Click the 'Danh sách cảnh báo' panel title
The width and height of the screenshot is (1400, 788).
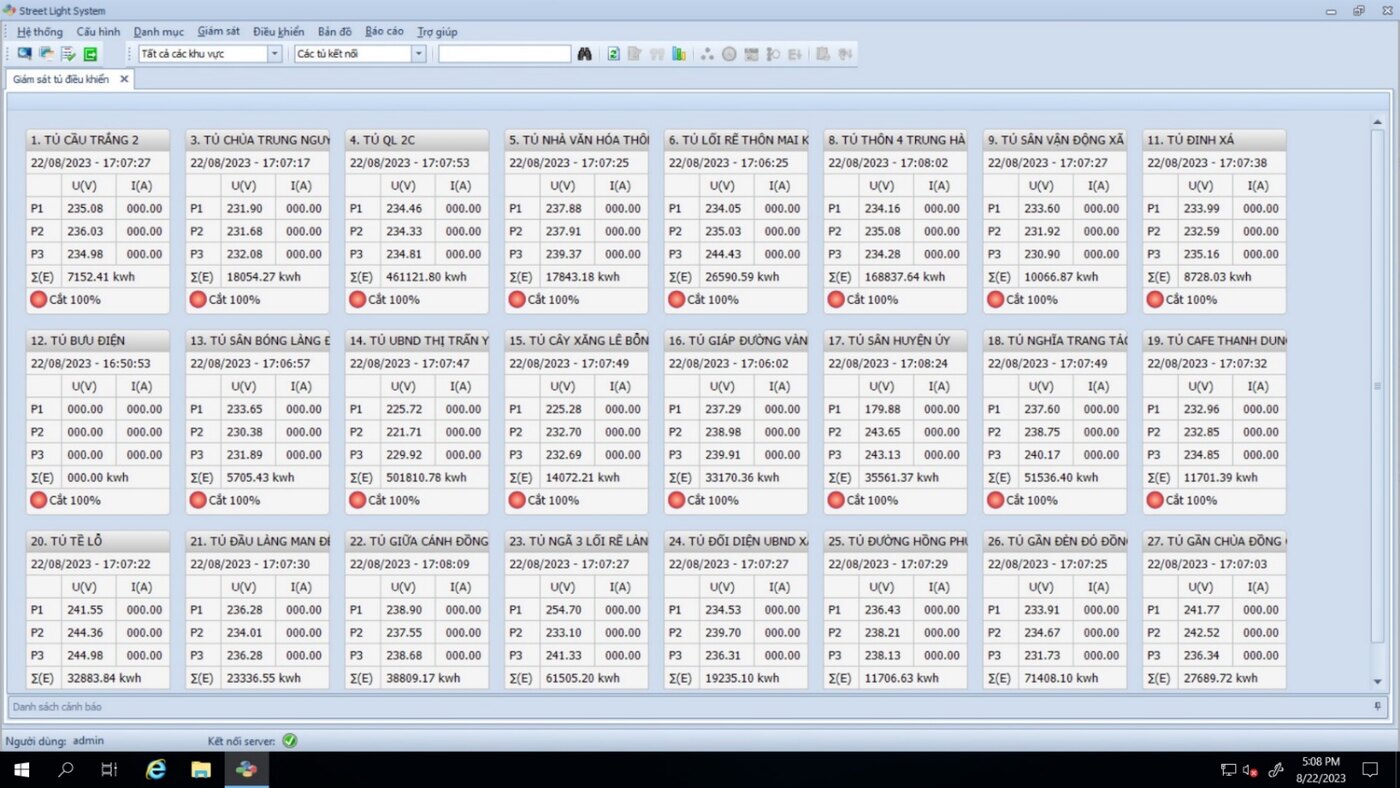(x=57, y=707)
